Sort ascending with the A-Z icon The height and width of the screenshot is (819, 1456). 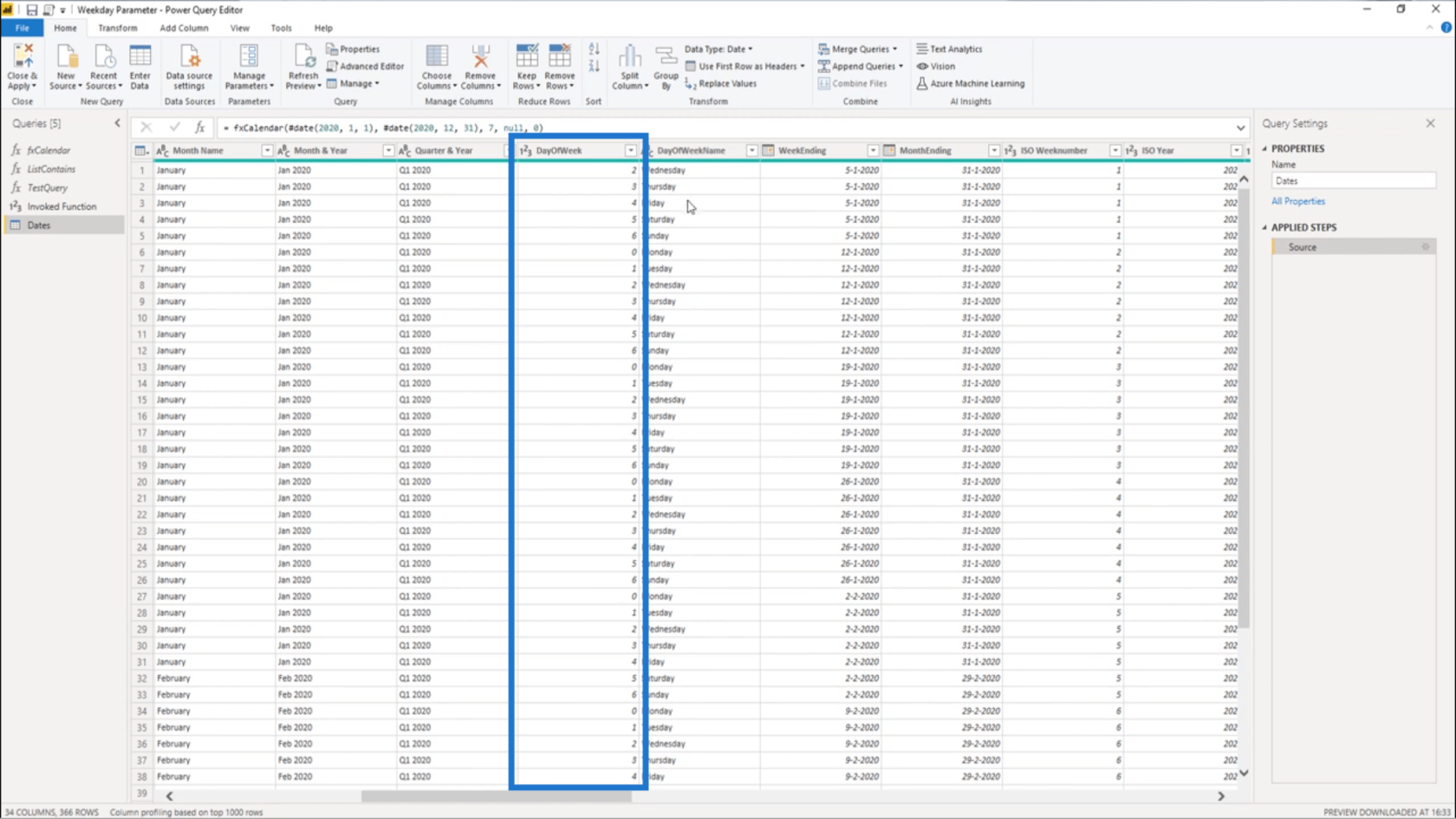594,50
